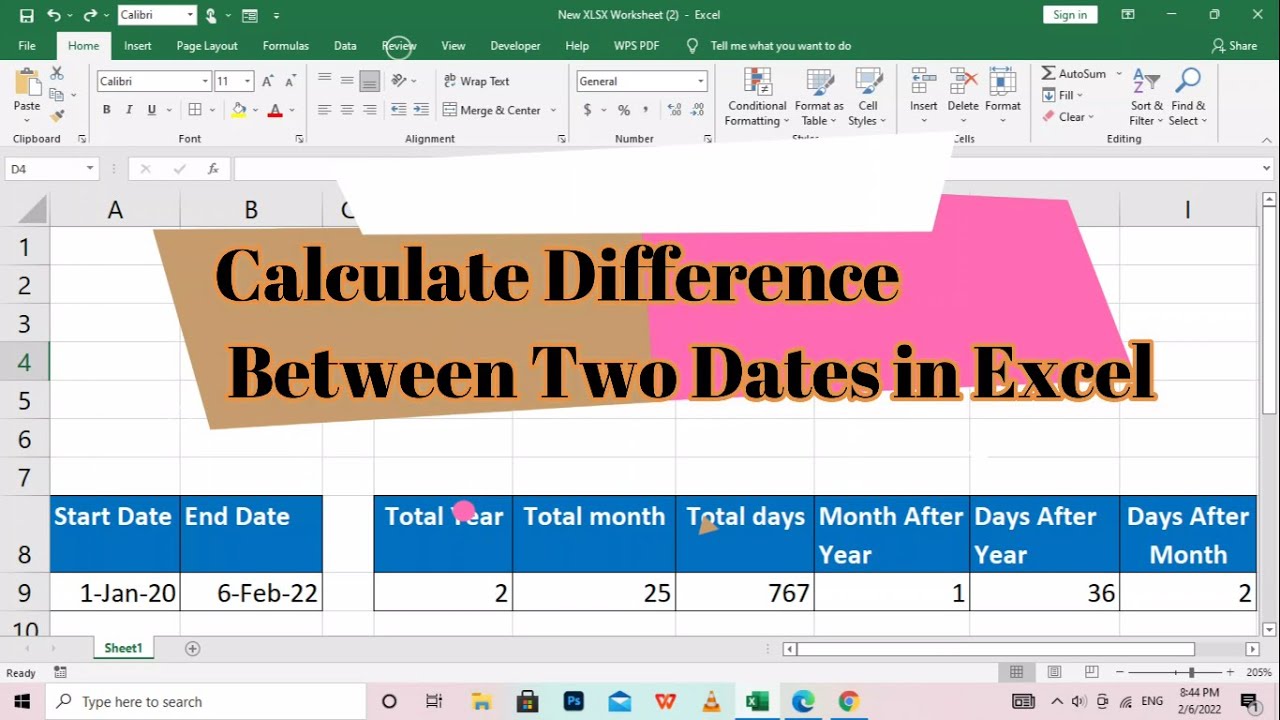Redo the last undone action
1280x720 pixels.
pos(89,15)
